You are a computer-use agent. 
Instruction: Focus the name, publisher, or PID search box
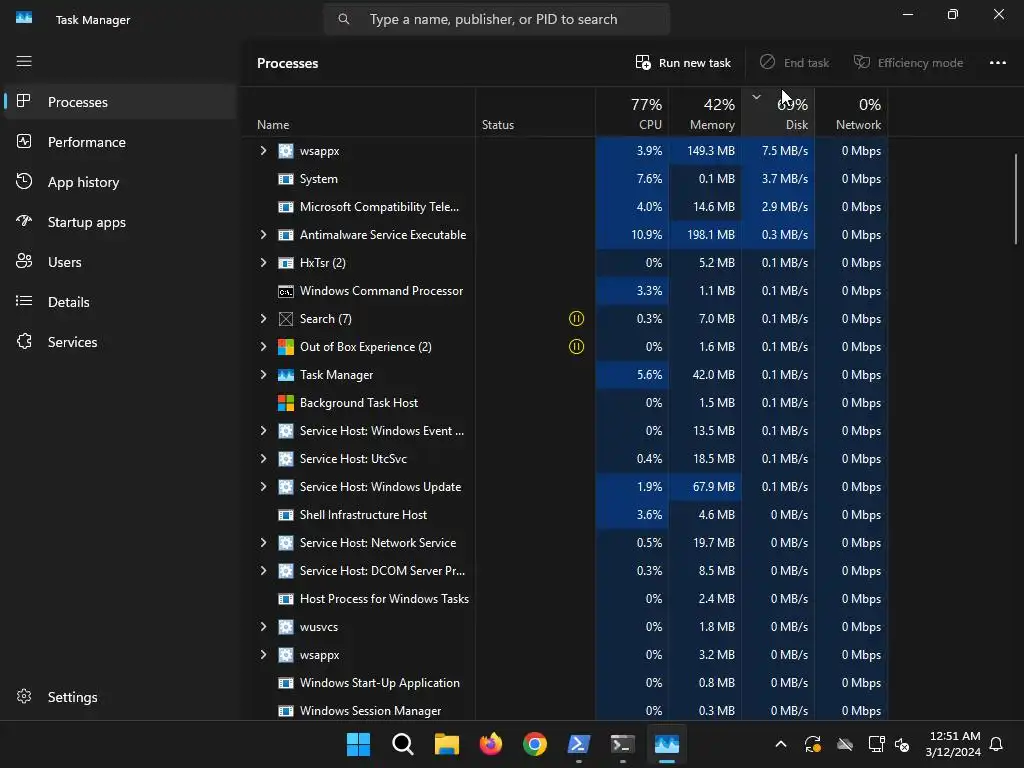tap(496, 20)
